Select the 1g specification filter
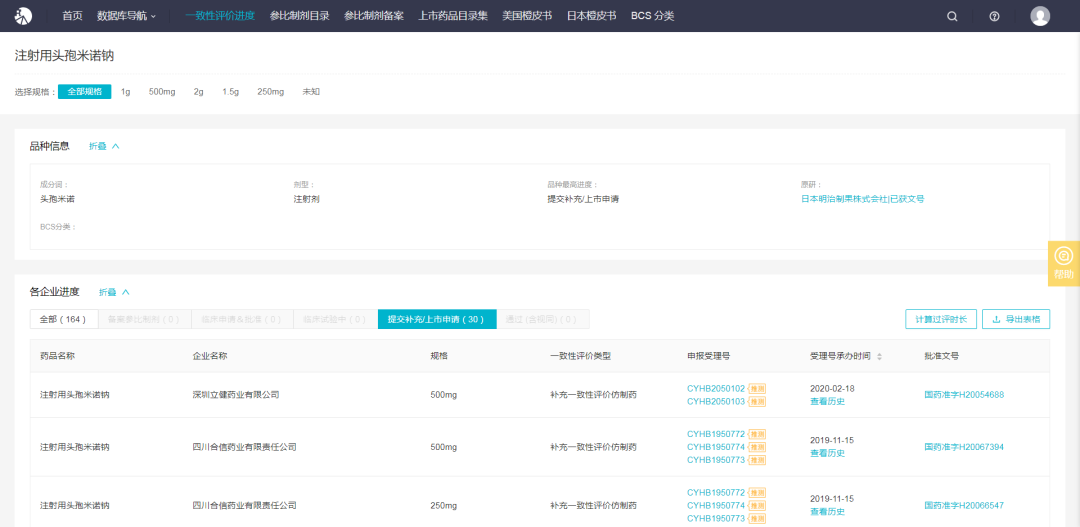This screenshot has height=527, width=1080. coord(126,92)
